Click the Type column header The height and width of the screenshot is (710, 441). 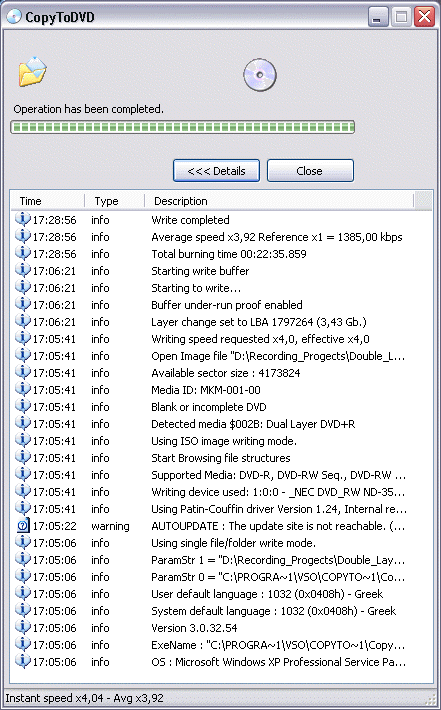click(x=115, y=201)
